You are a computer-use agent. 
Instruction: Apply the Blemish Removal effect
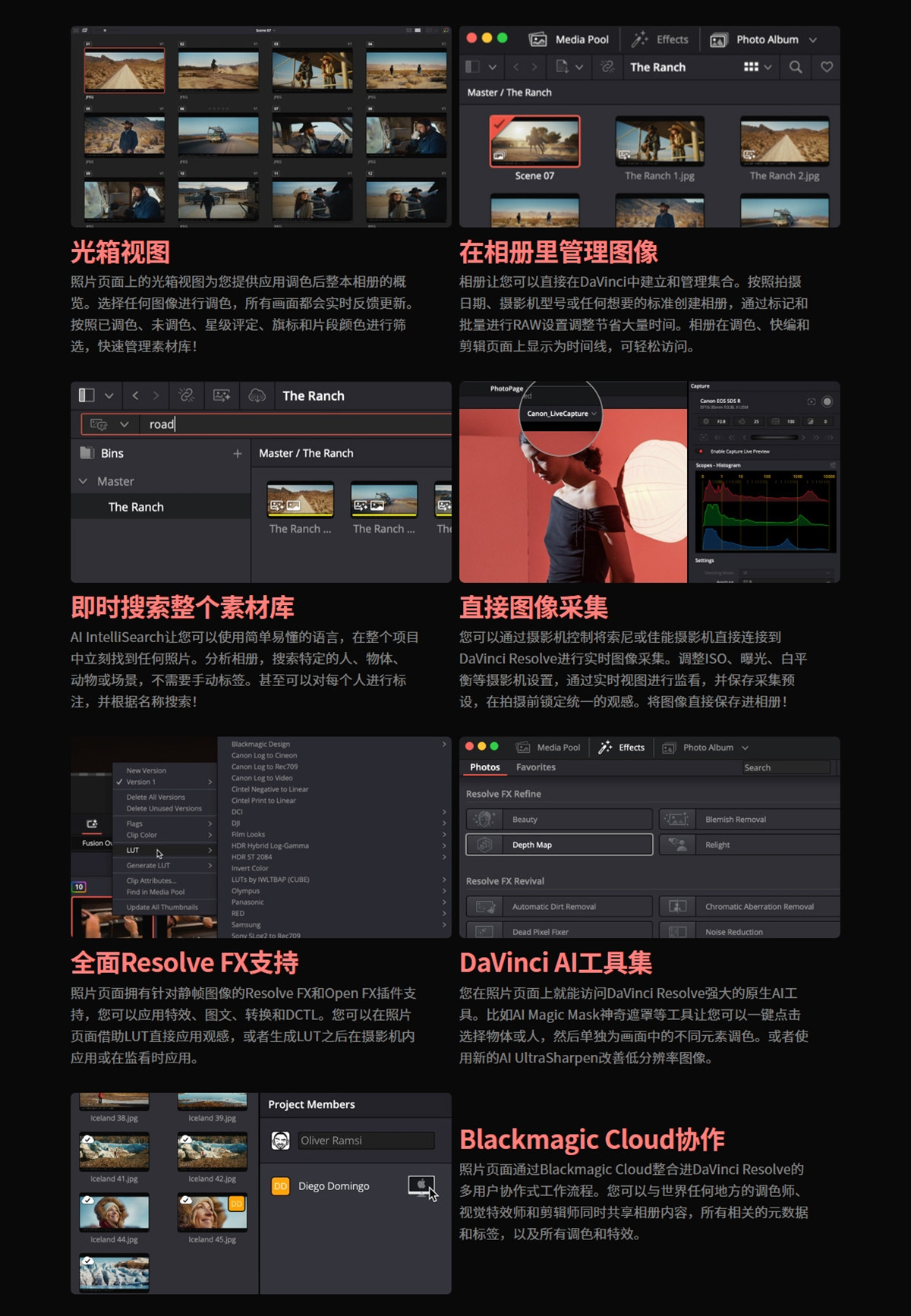[x=750, y=819]
